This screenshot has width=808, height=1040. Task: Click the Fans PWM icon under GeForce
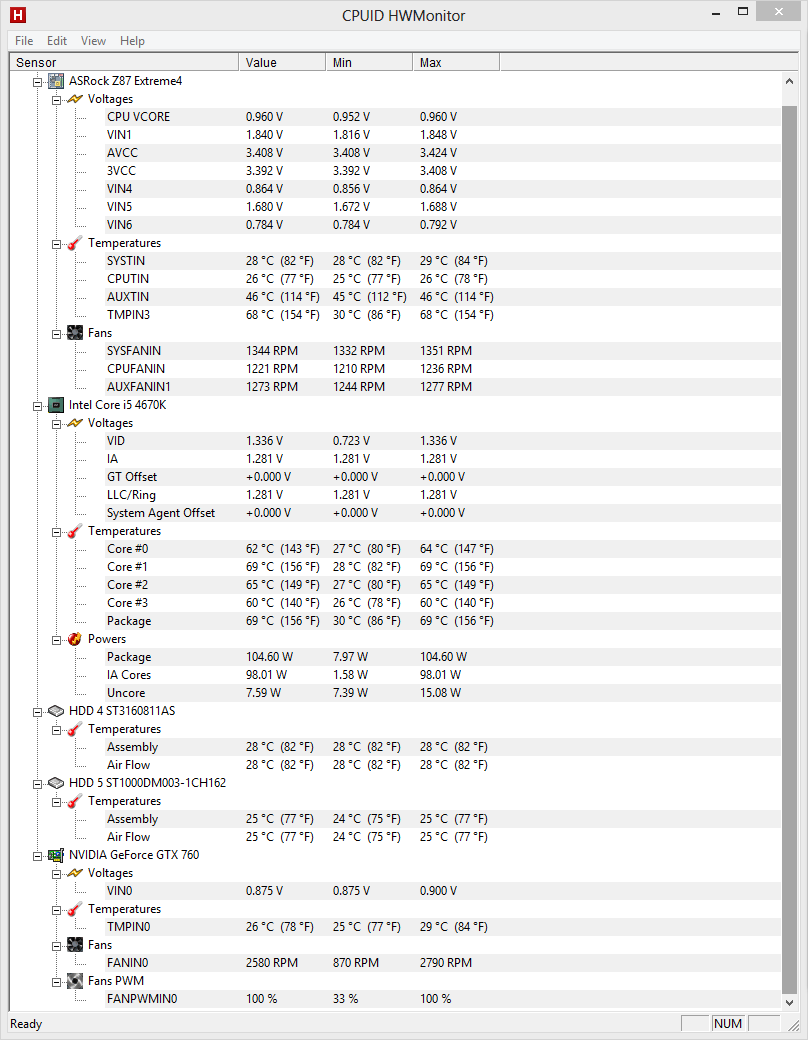[75, 981]
